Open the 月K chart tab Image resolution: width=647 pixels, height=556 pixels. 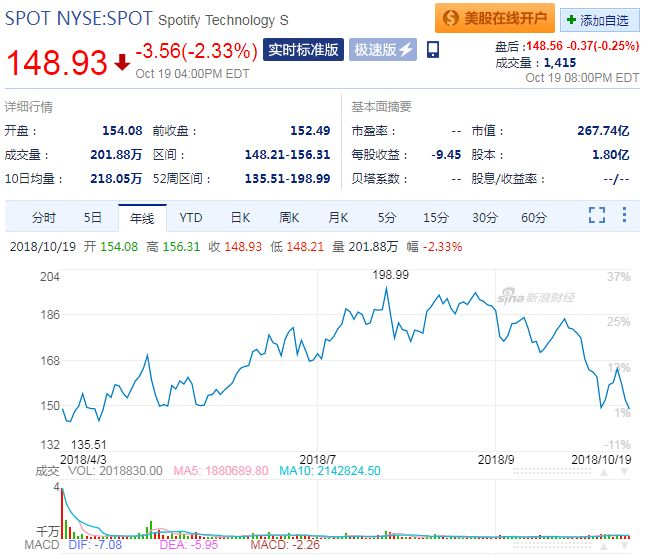(x=338, y=217)
